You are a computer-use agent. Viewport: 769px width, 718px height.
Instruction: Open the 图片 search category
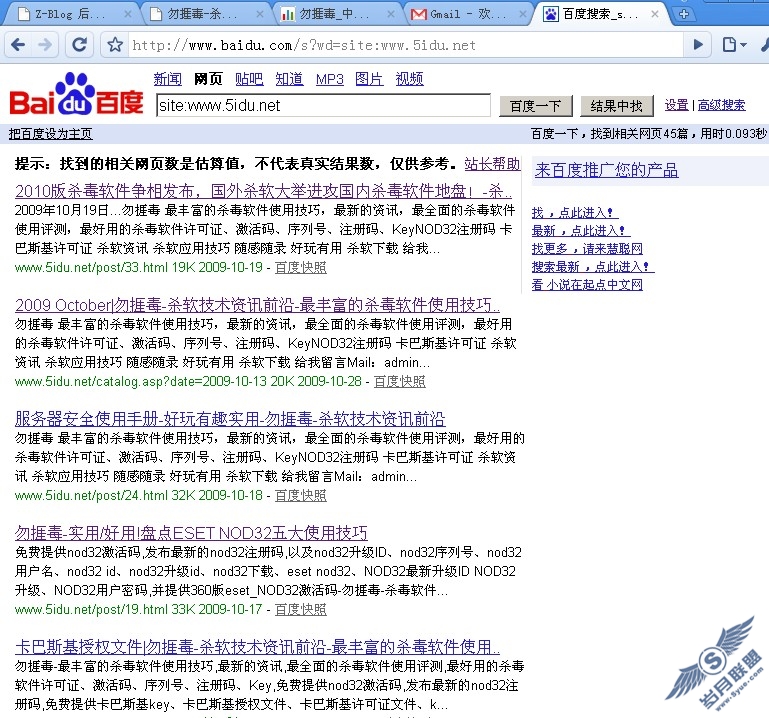click(x=369, y=79)
